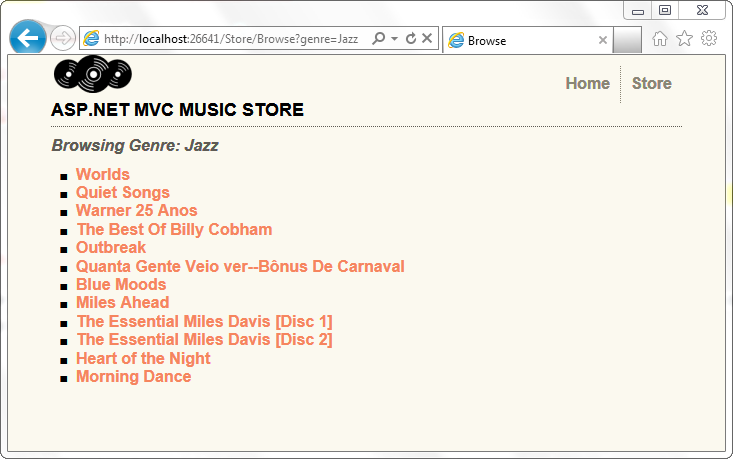
Task: Open the browser Home page icon
Action: (x=660, y=39)
